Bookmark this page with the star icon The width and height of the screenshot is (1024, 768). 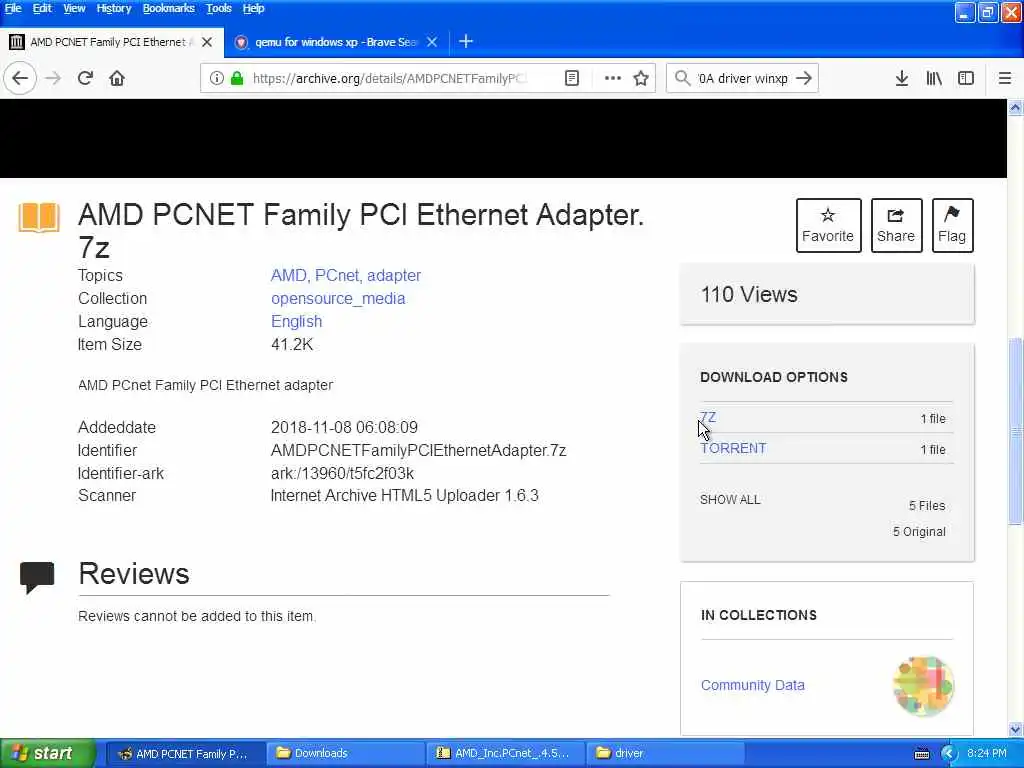(641, 78)
